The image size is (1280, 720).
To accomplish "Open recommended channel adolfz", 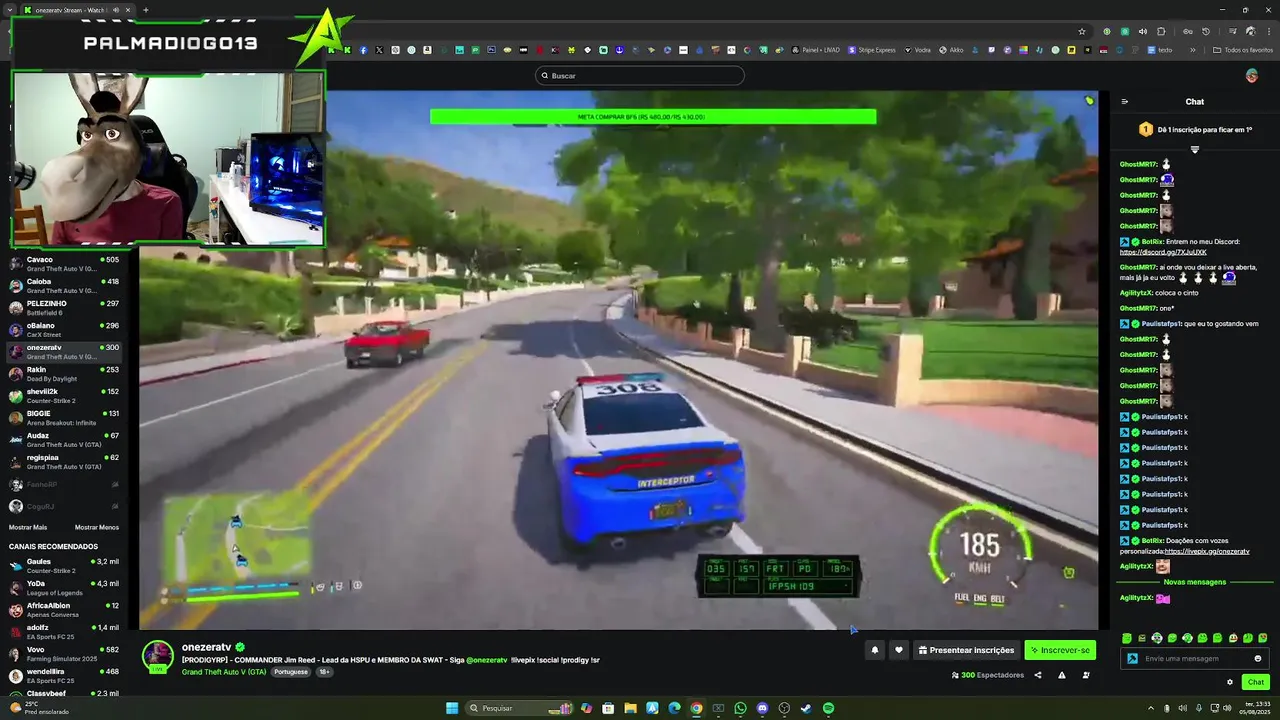I will 63,632.
